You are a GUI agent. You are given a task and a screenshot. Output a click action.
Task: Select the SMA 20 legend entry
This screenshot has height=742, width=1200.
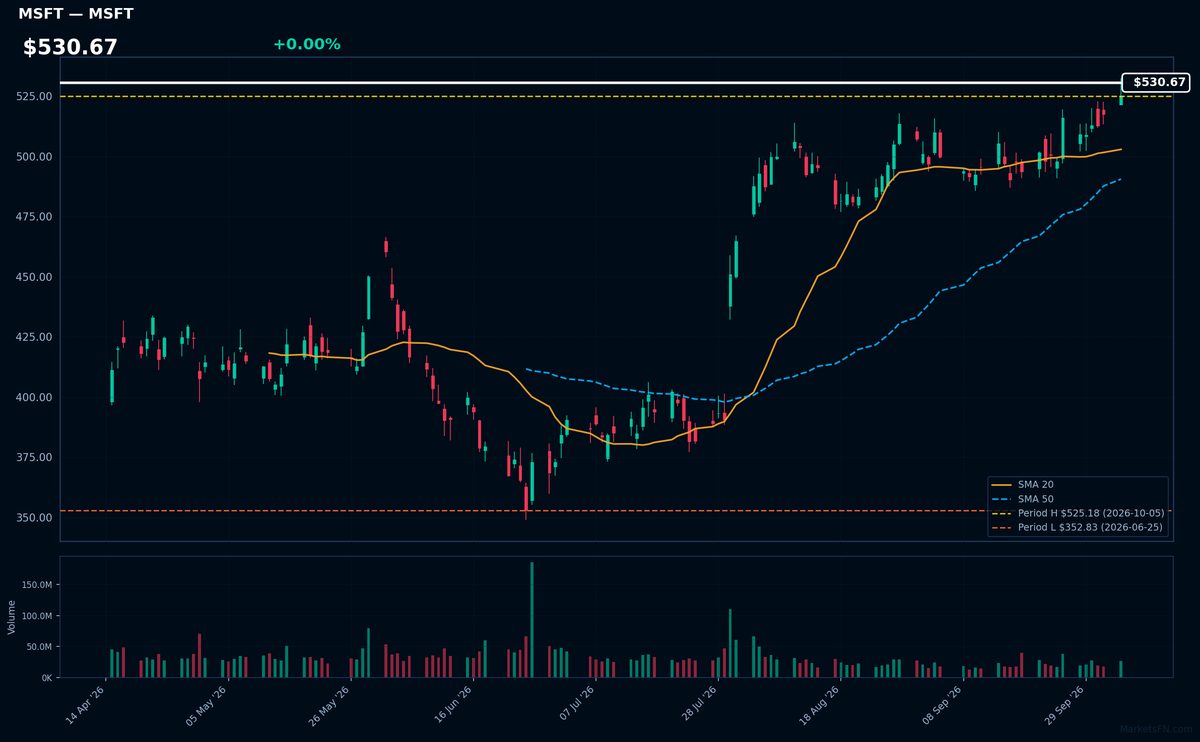click(1076, 484)
